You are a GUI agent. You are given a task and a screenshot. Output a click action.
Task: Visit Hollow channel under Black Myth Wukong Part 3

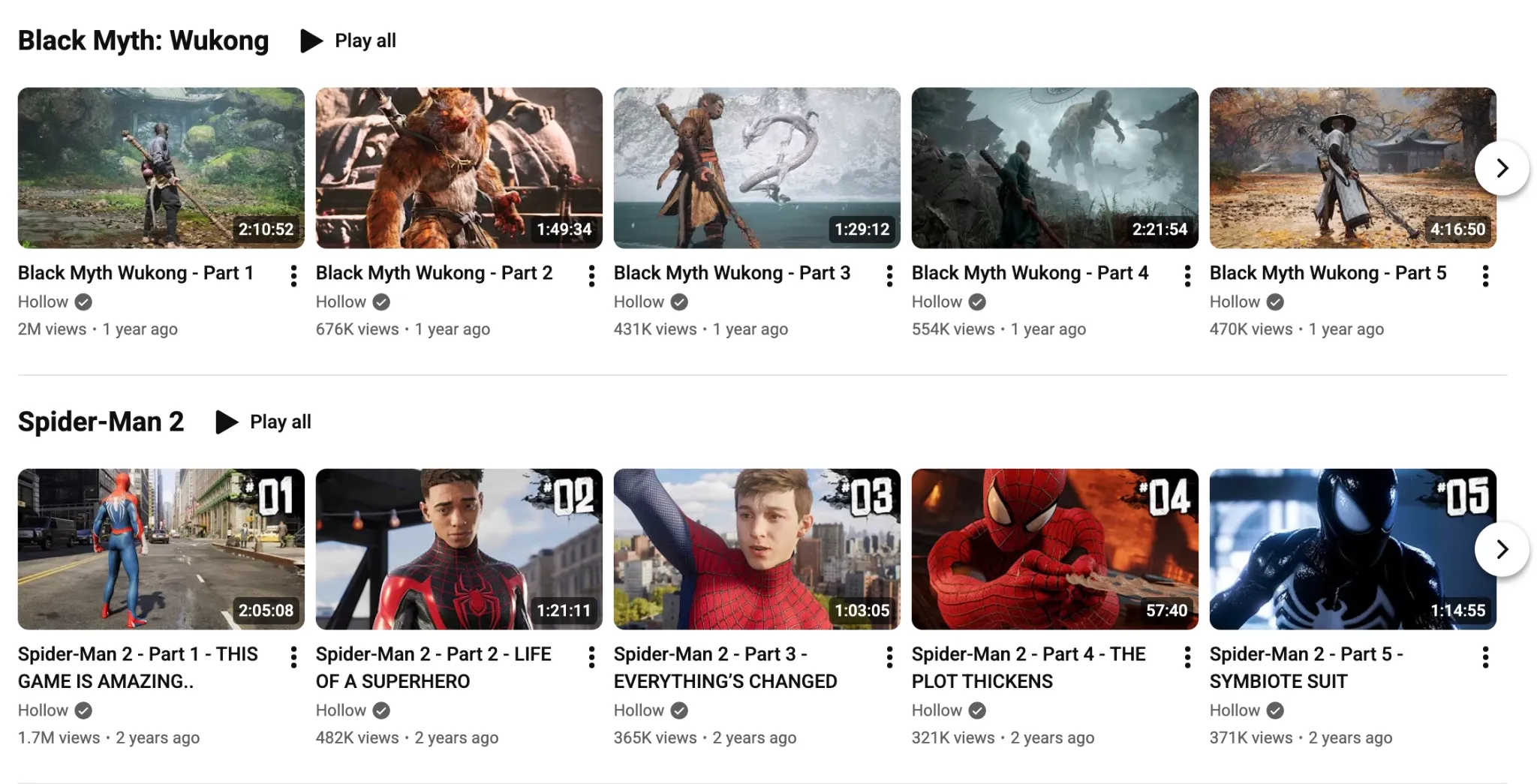pos(639,302)
